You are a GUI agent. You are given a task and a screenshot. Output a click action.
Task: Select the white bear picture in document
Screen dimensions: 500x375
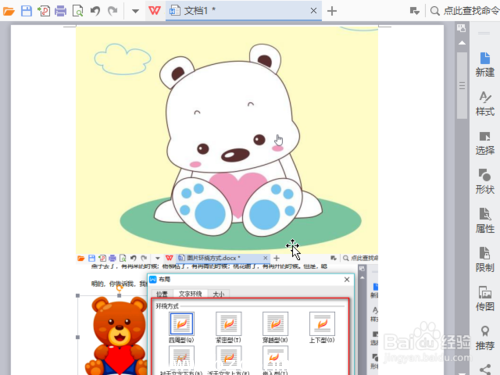click(x=227, y=140)
